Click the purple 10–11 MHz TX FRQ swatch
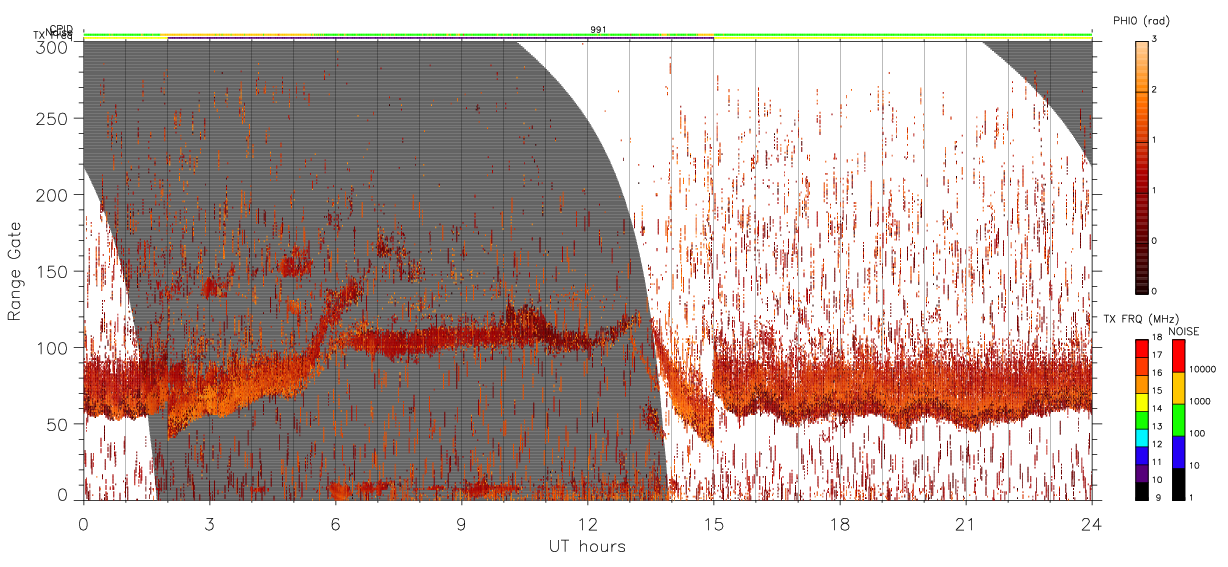This screenshot has height=567, width=1228. (x=1142, y=473)
